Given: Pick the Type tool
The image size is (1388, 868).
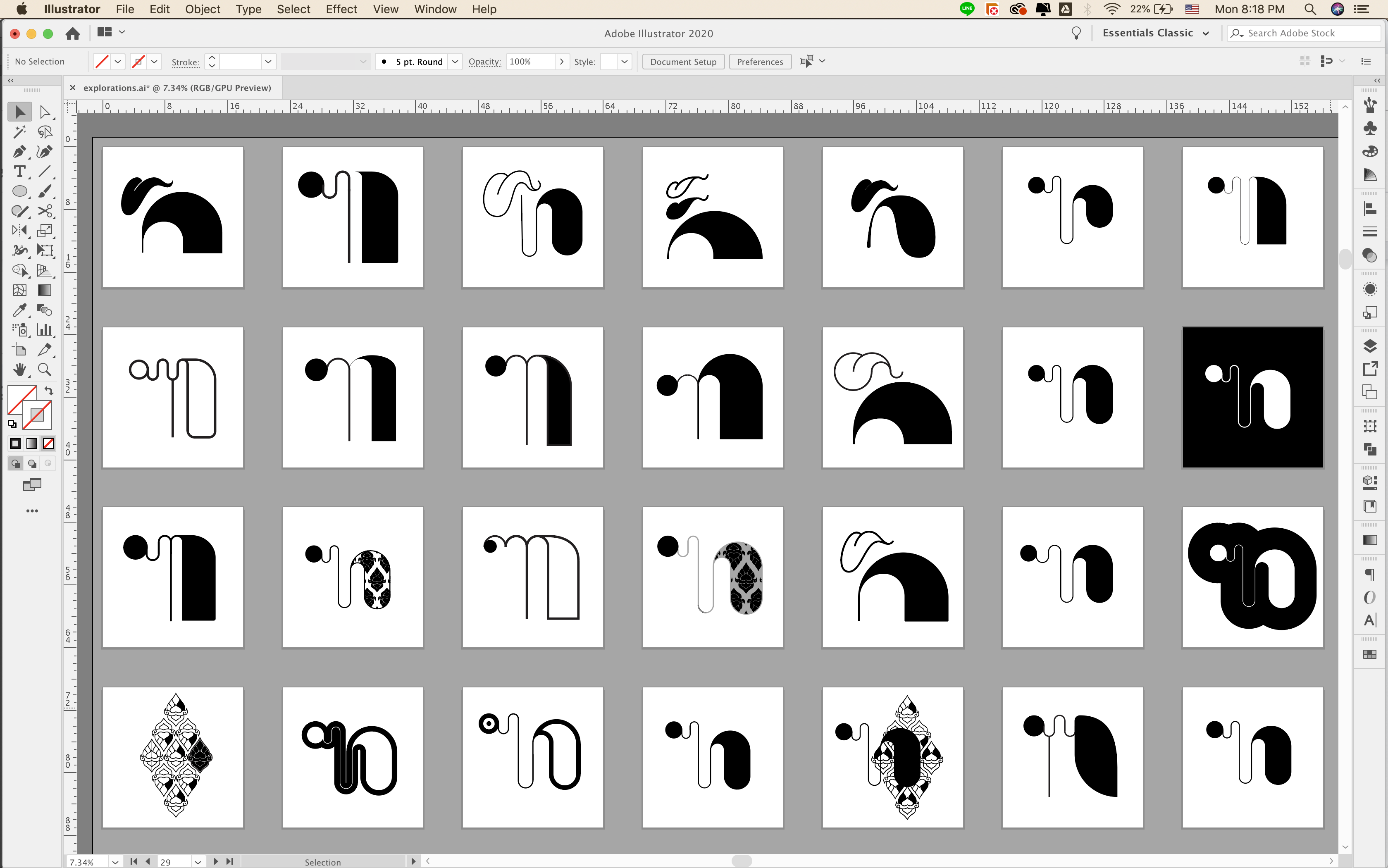Looking at the screenshot, I should pos(19,172).
